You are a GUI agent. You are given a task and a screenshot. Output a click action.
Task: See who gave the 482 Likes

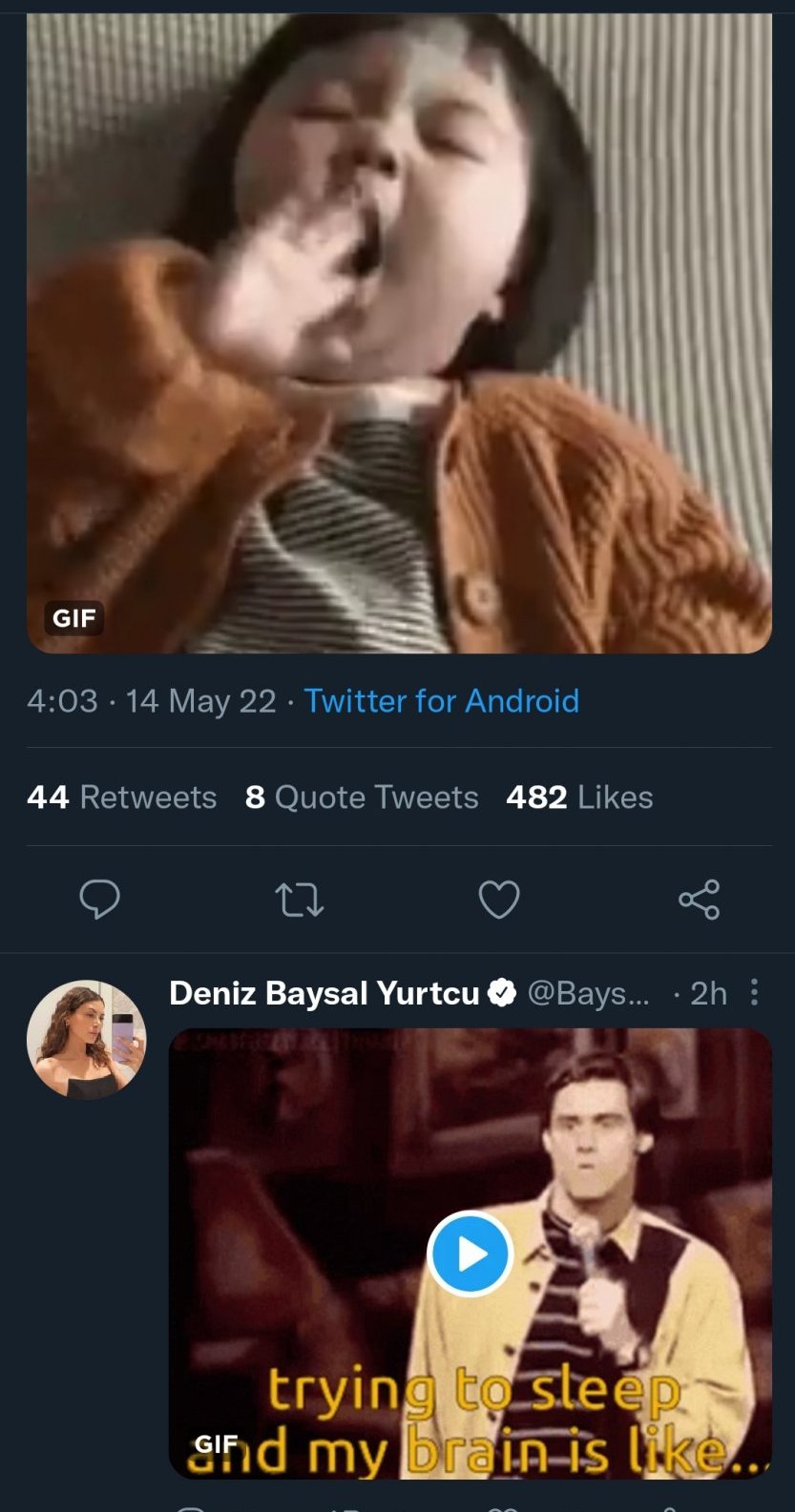579,797
